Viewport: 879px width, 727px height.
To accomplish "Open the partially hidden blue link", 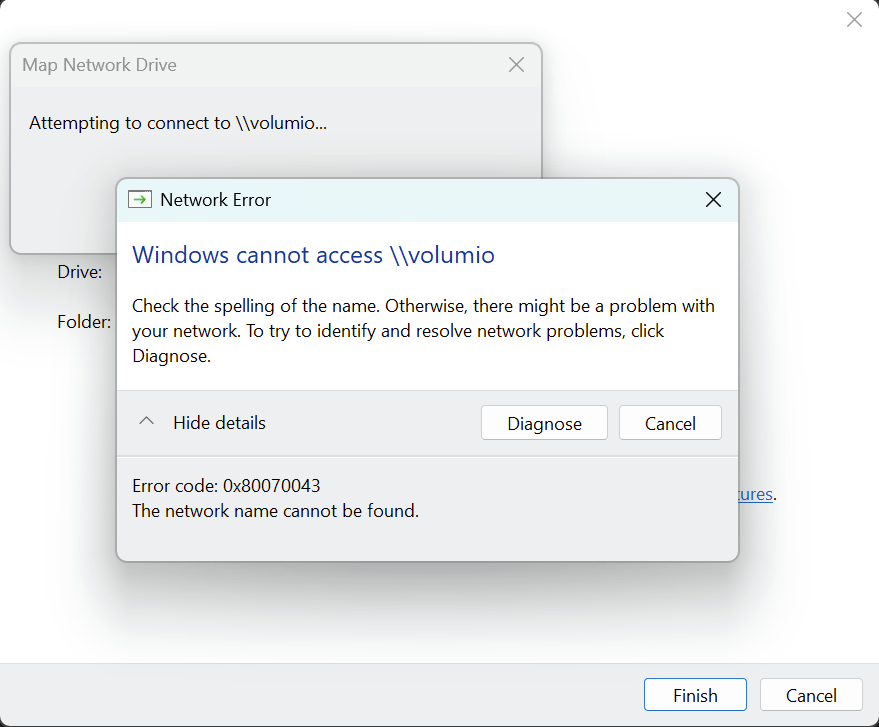I will pyautogui.click(x=755, y=494).
